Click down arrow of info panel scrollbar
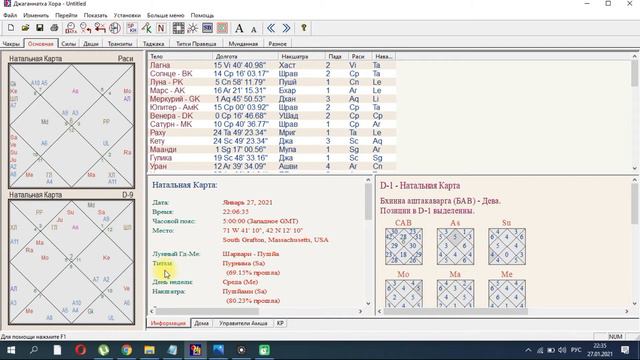The width and height of the screenshot is (640, 360). (x=368, y=303)
